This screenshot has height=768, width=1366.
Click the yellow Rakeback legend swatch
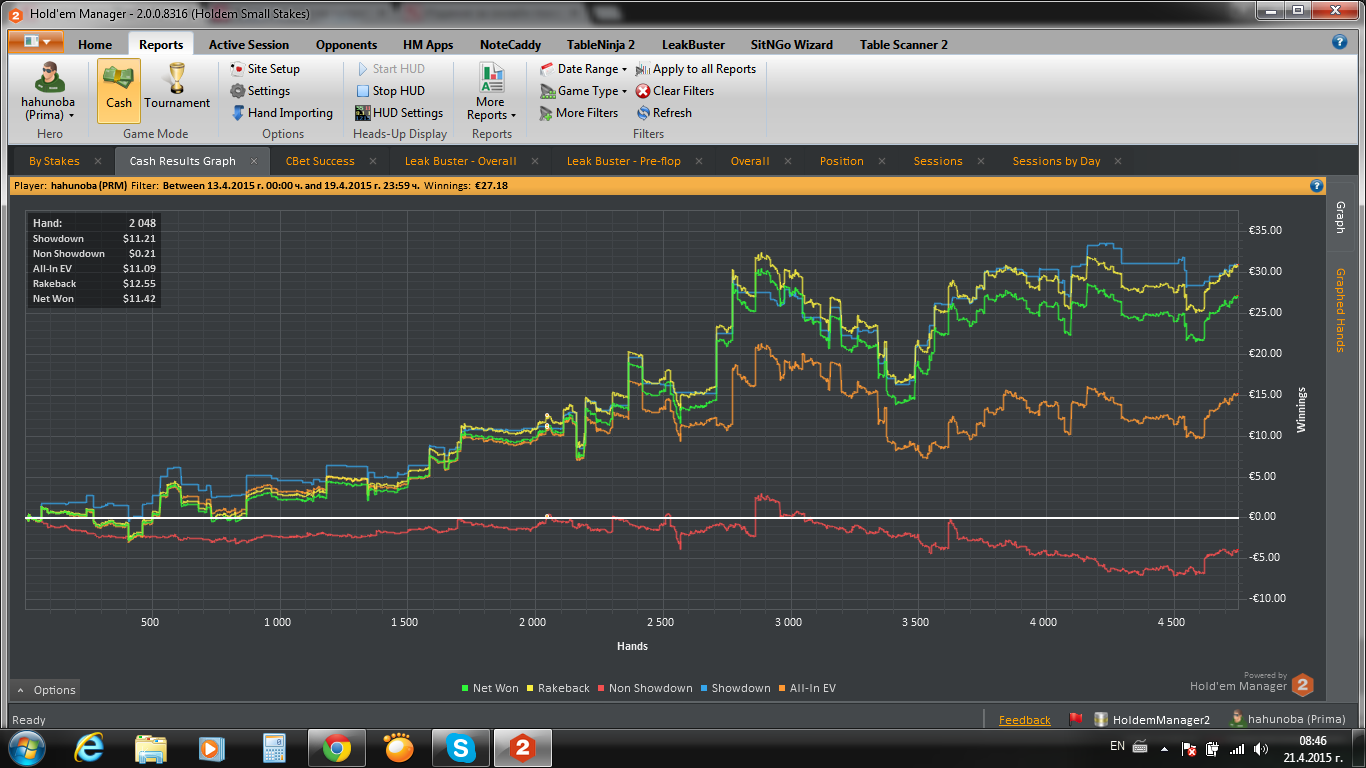(530, 688)
